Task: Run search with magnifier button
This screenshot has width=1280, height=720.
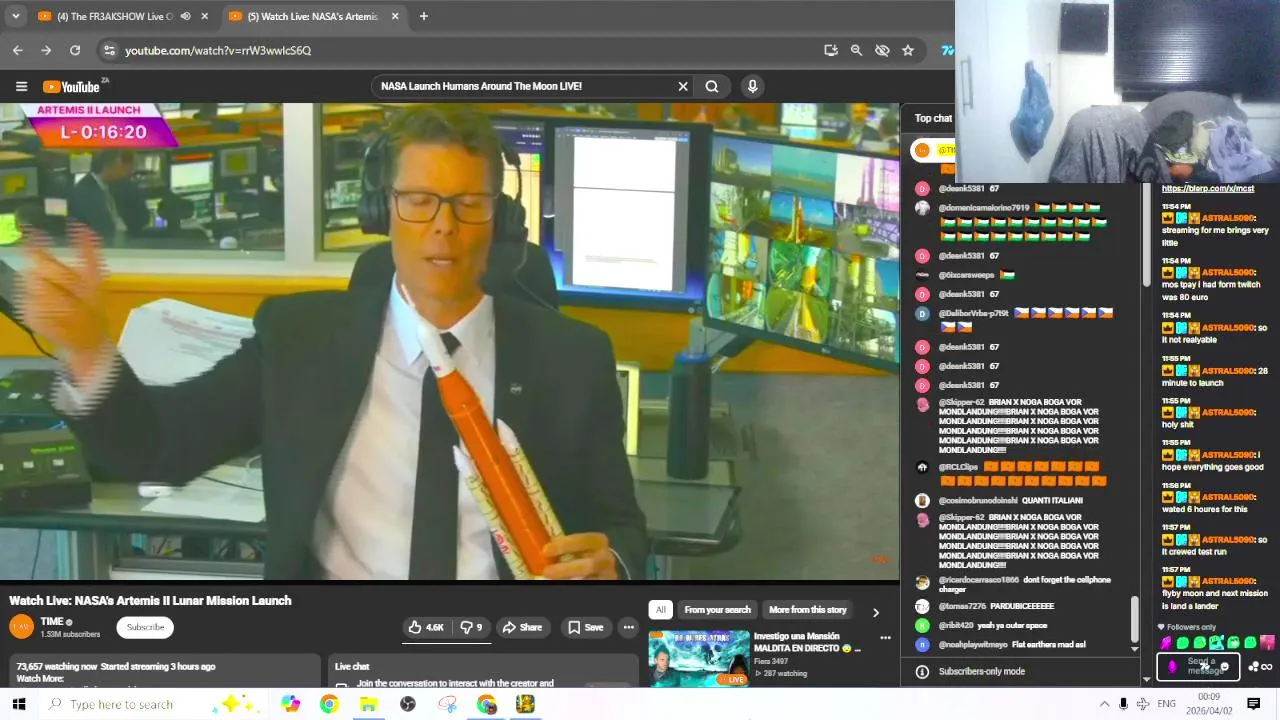Action: click(x=712, y=86)
